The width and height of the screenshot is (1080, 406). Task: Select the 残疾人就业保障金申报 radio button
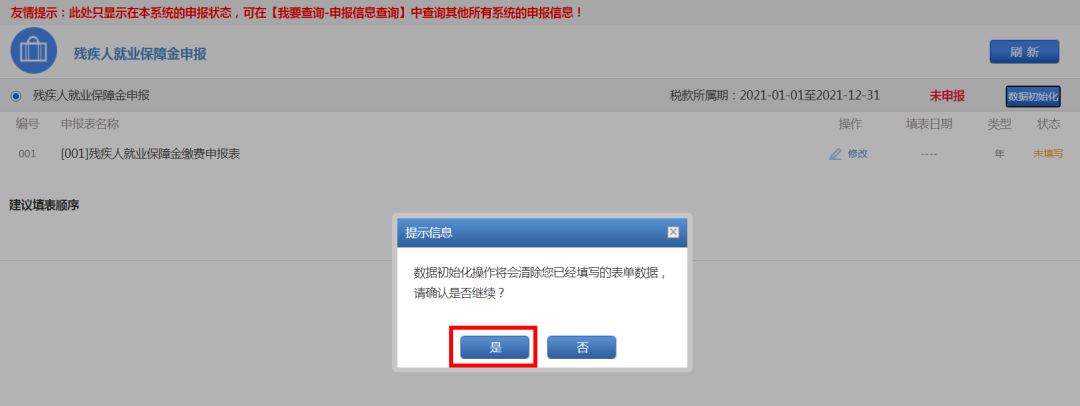[16, 96]
